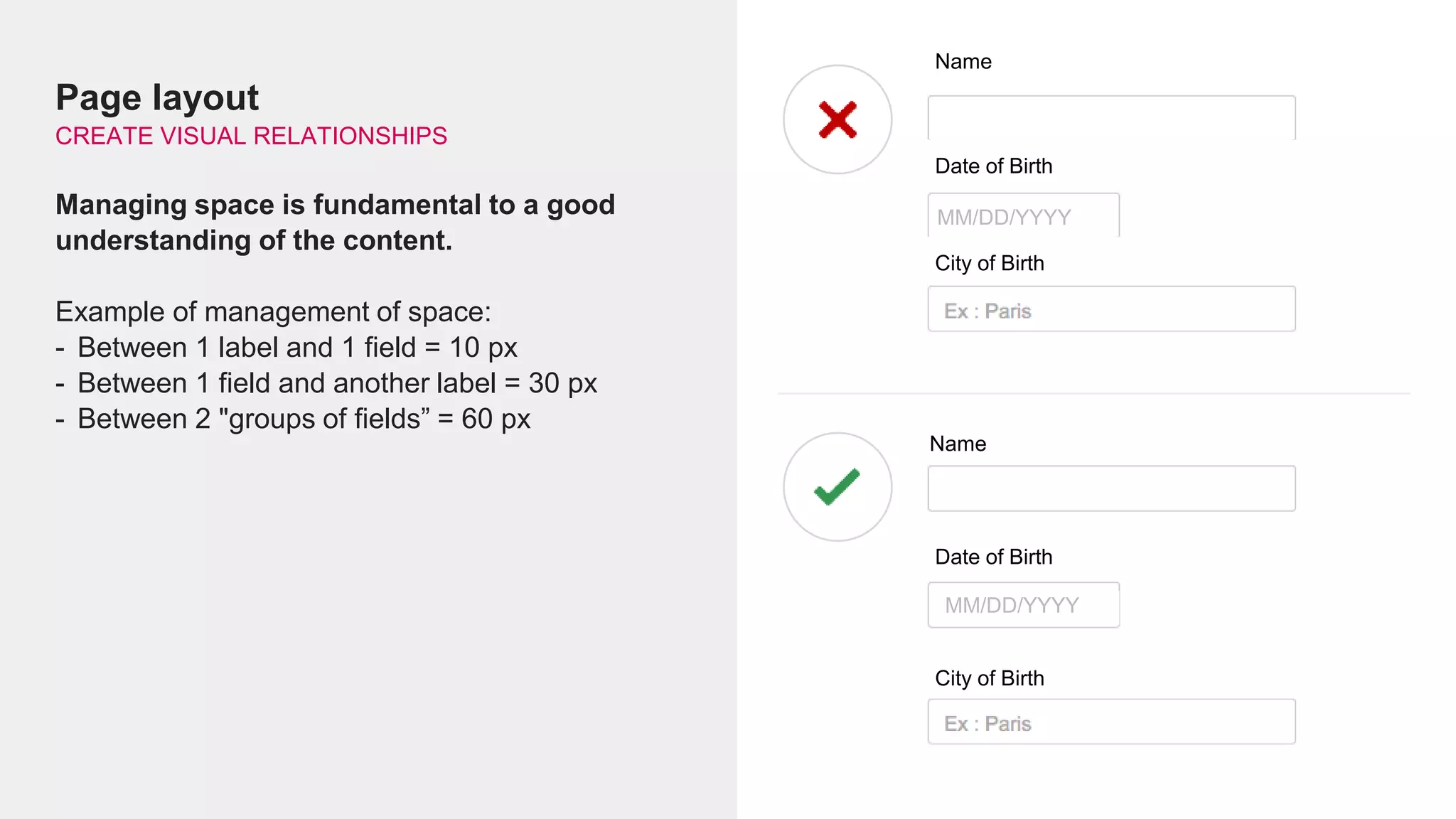Click the "Page layout" heading

coord(157,98)
